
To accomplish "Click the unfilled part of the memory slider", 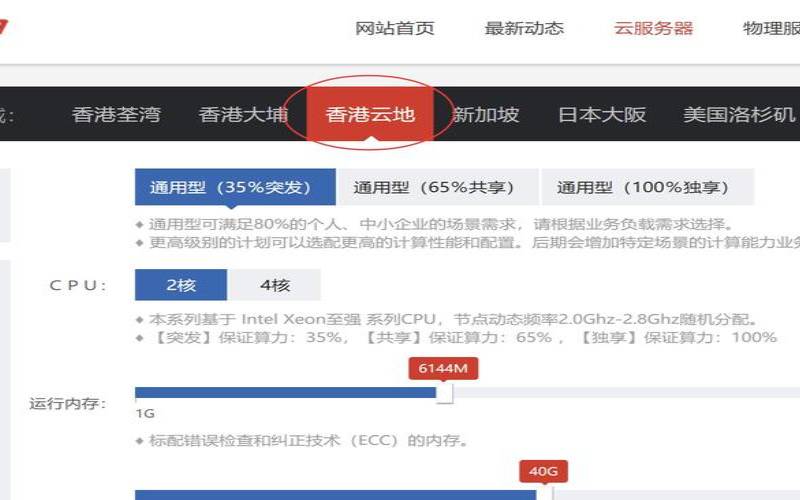I will (620, 392).
